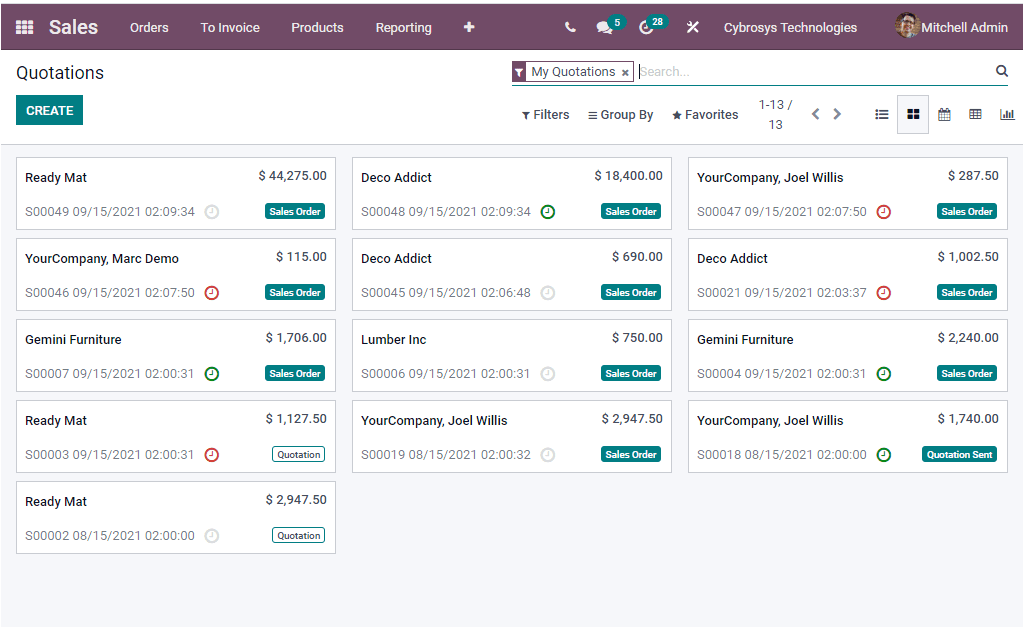Switch to list view
1024x628 pixels.
coord(881,114)
